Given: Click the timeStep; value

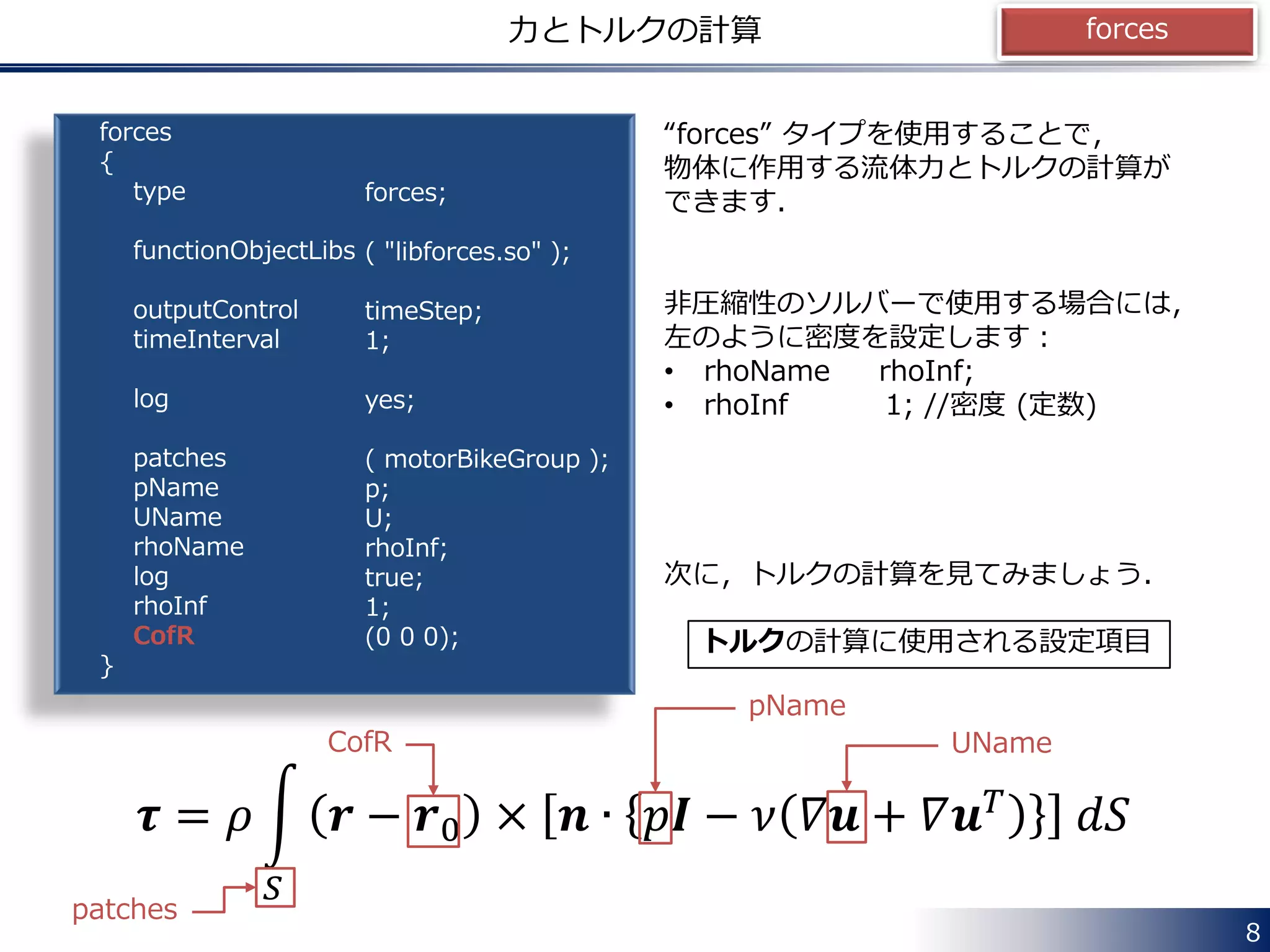Looking at the screenshot, I should point(423,311).
